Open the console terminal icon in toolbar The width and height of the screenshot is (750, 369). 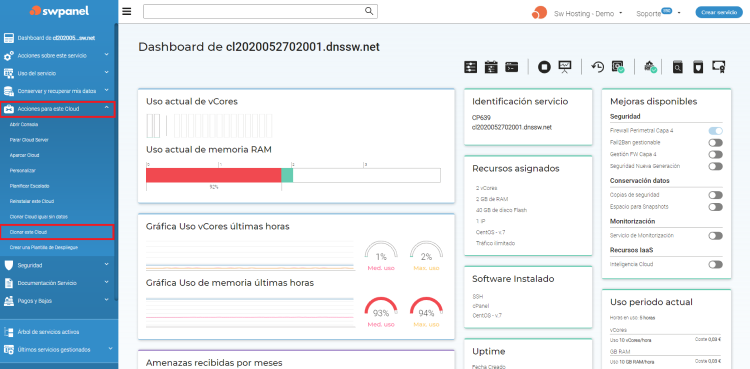click(x=512, y=67)
